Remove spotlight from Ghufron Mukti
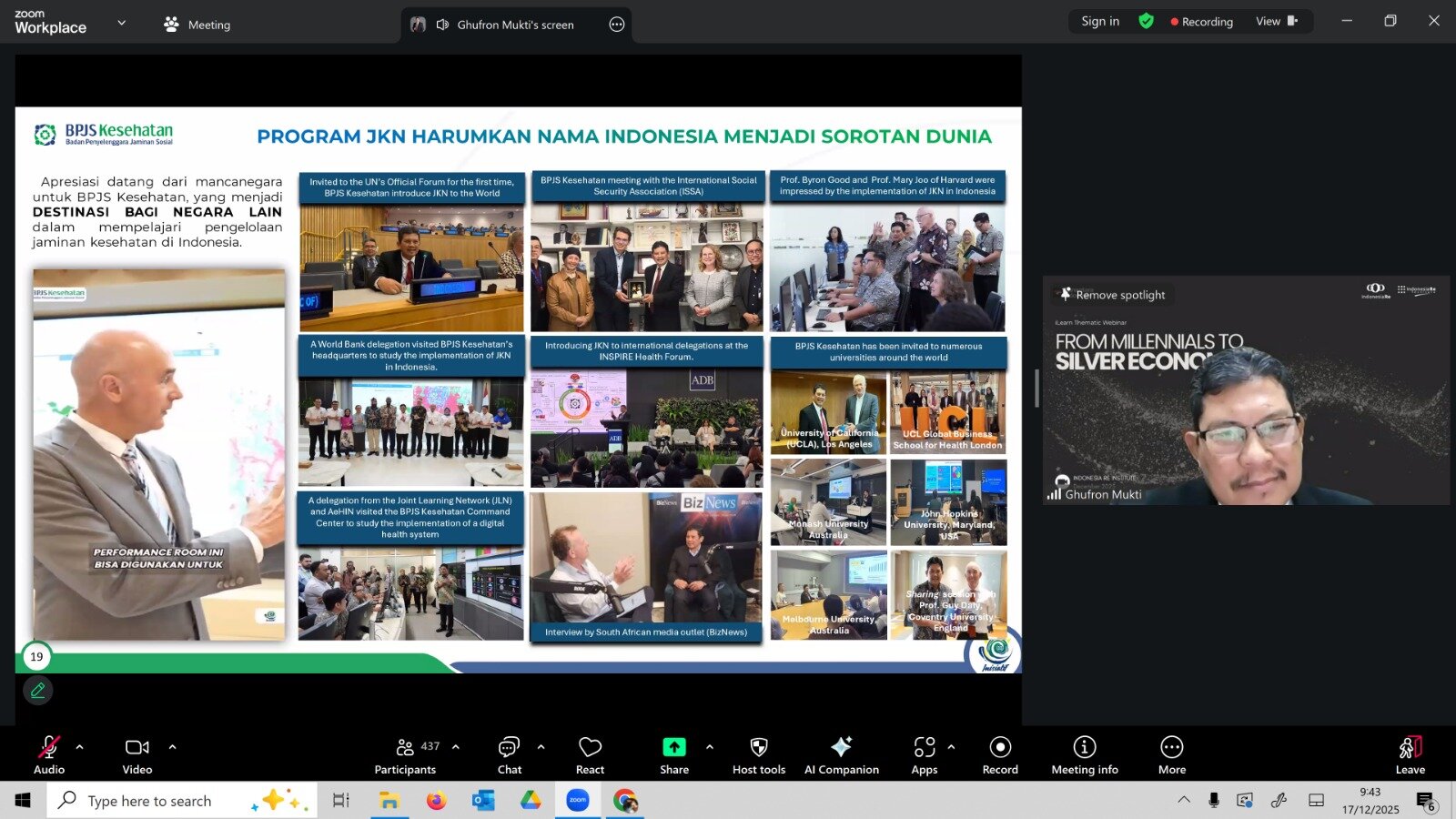1456x819 pixels. click(1112, 295)
